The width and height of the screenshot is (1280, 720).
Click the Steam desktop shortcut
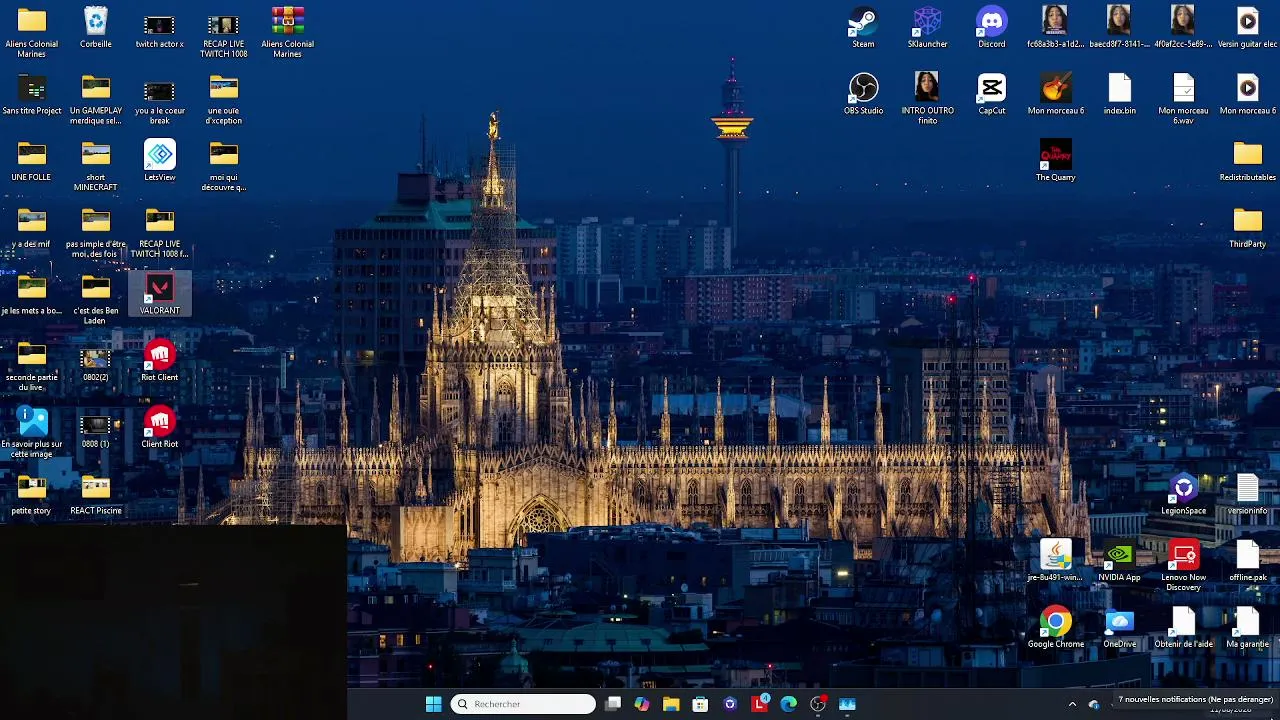click(863, 21)
